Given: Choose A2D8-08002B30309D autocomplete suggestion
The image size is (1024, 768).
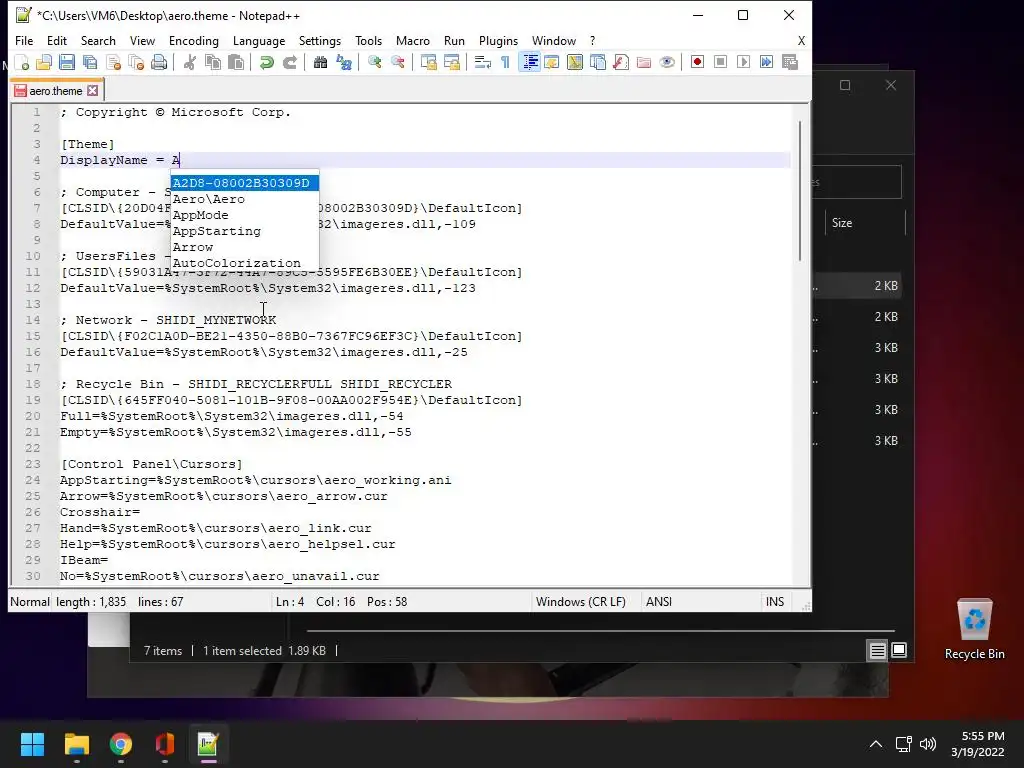Looking at the screenshot, I should click(244, 183).
